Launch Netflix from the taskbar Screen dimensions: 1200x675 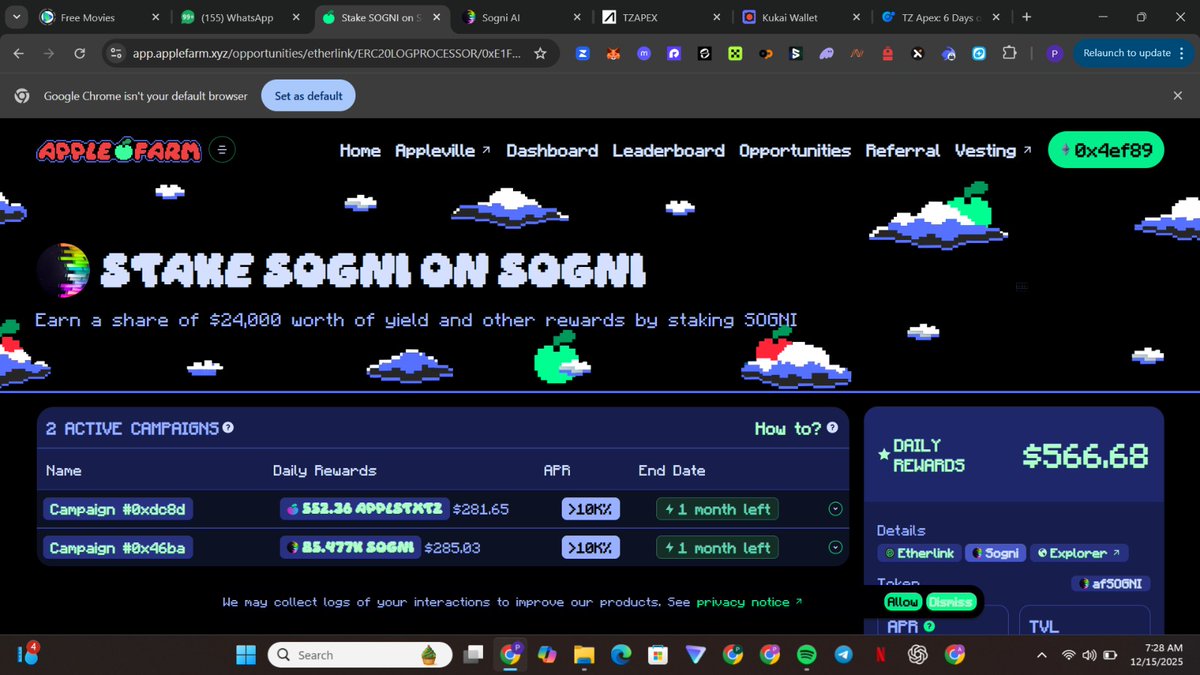[880, 654]
